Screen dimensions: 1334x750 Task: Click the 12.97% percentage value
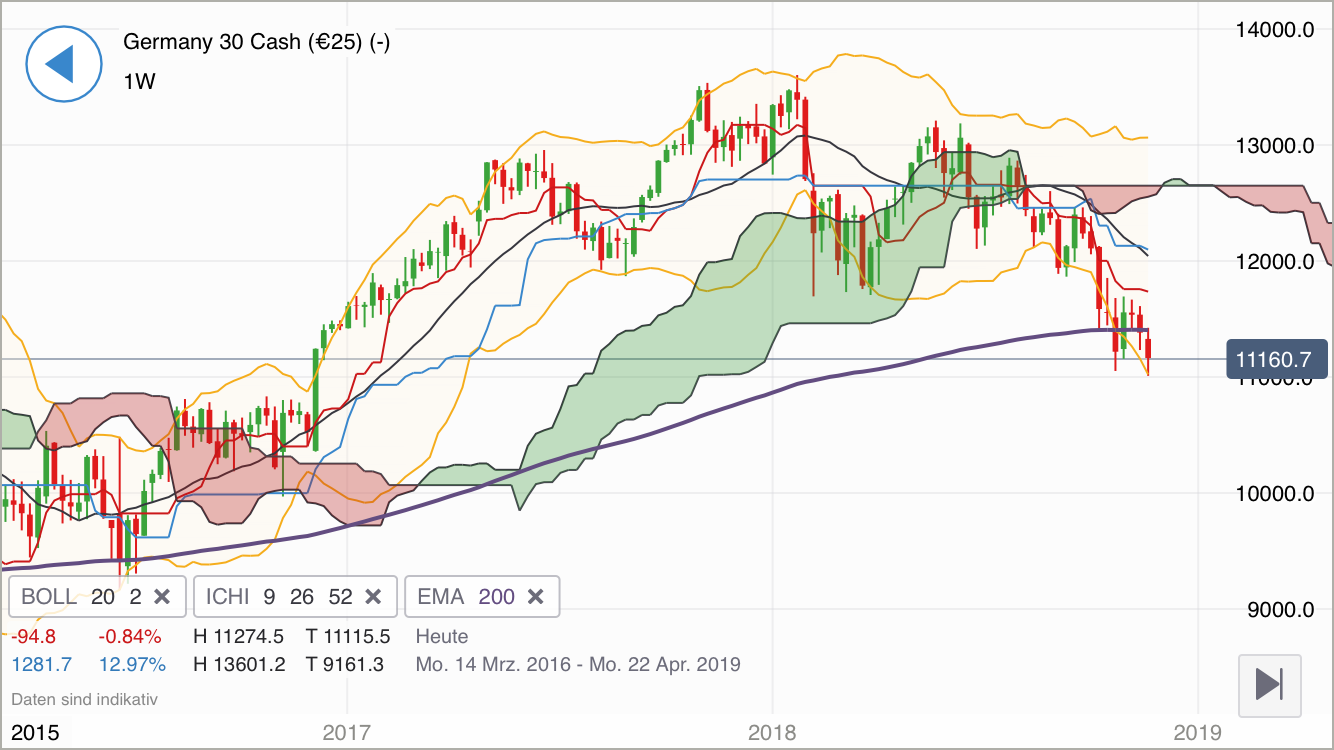[131, 664]
